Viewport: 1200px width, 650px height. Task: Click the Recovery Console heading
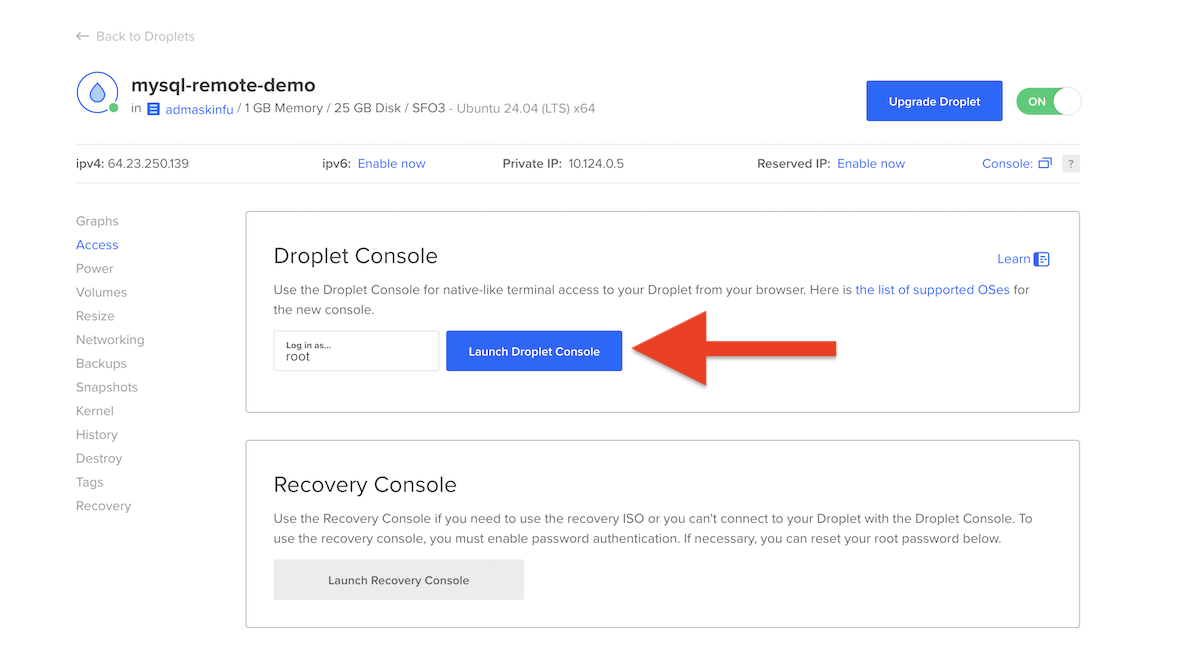pyautogui.click(x=365, y=485)
